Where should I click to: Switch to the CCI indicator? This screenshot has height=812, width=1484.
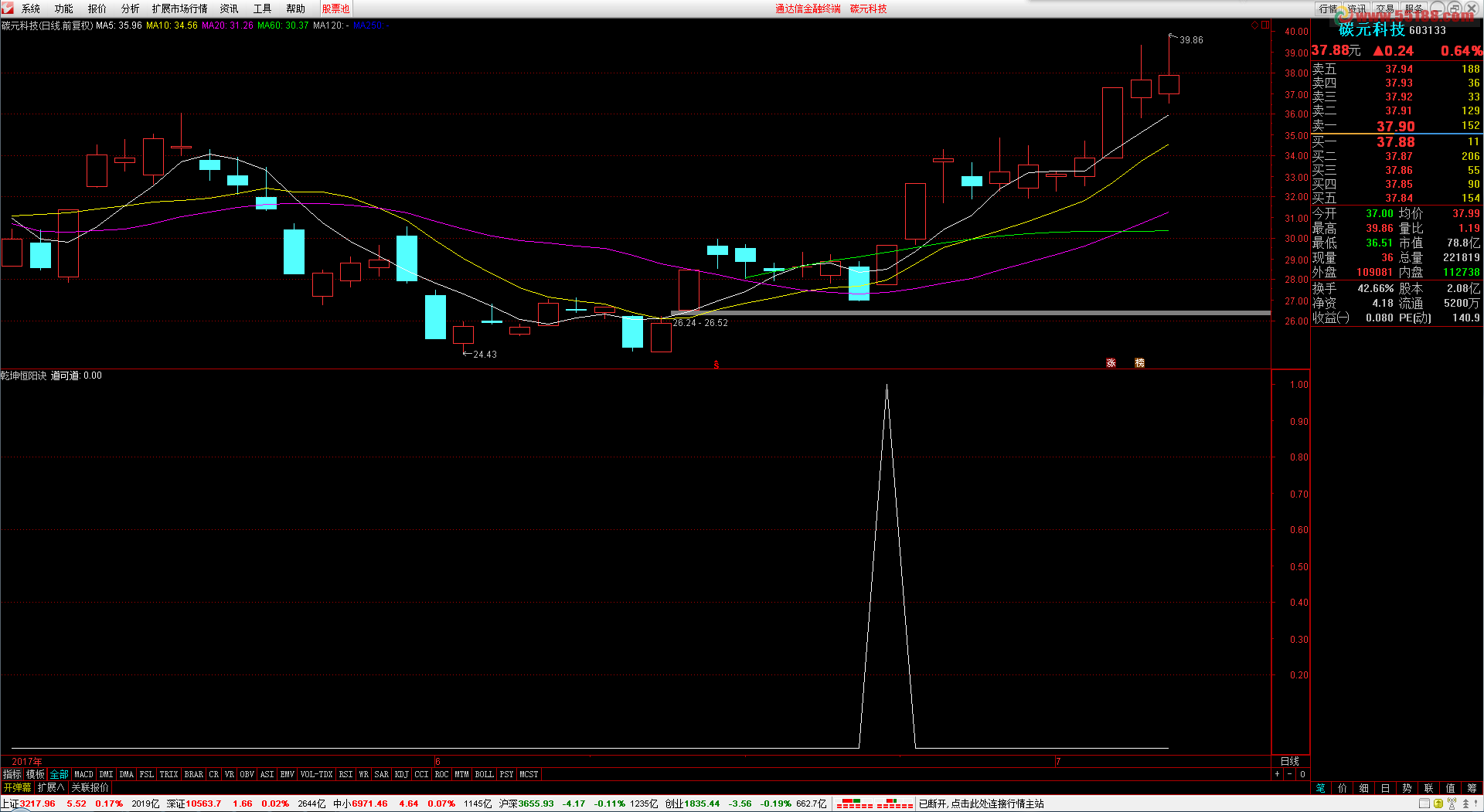pos(421,774)
